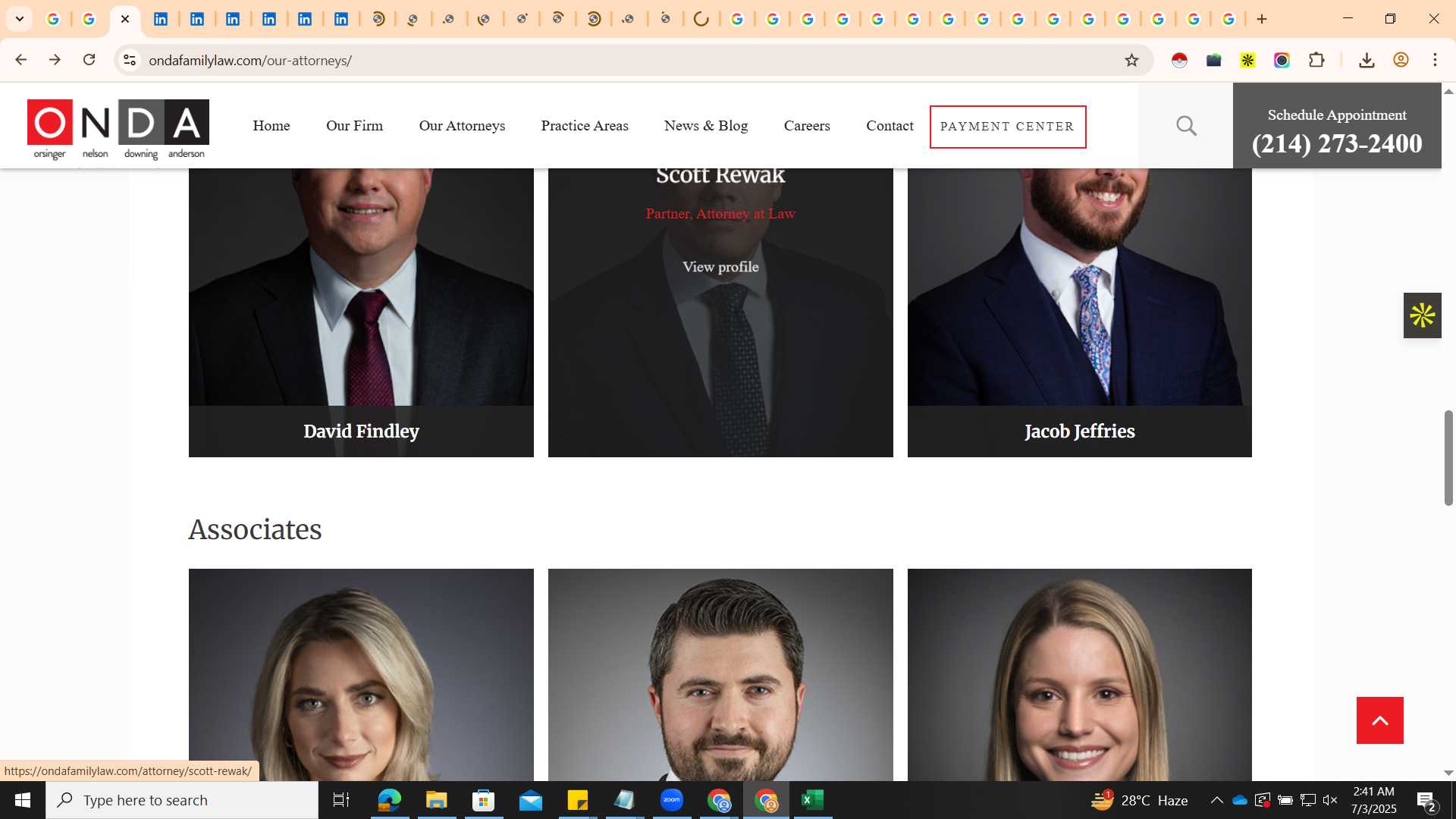Open the Contact menu item
Screen dimensions: 1456x819
click(890, 126)
